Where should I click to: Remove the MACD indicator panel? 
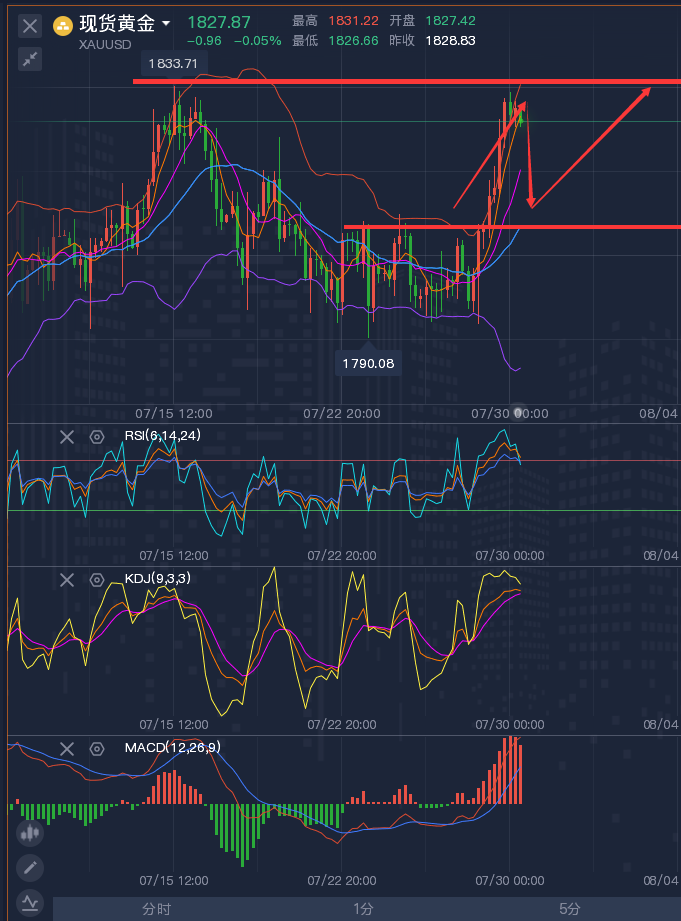pyautogui.click(x=67, y=748)
